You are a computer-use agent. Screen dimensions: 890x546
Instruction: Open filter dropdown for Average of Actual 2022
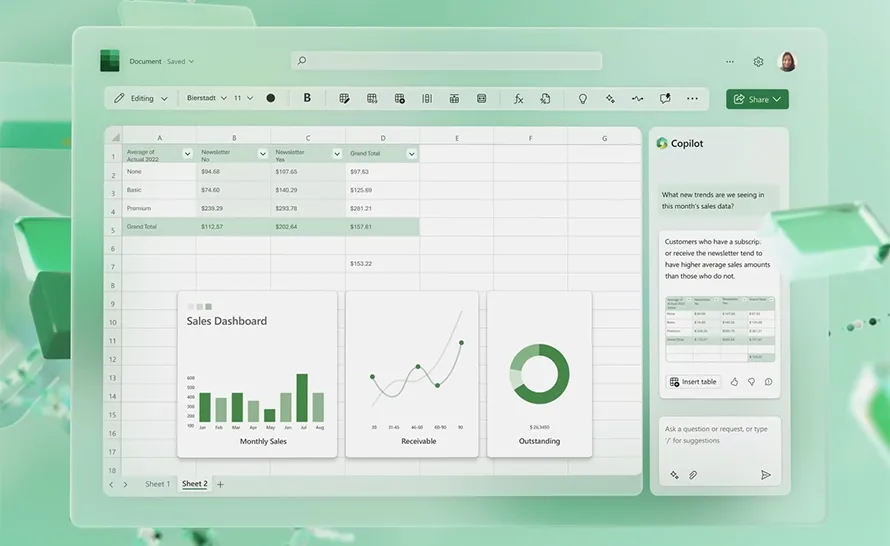[x=187, y=154]
